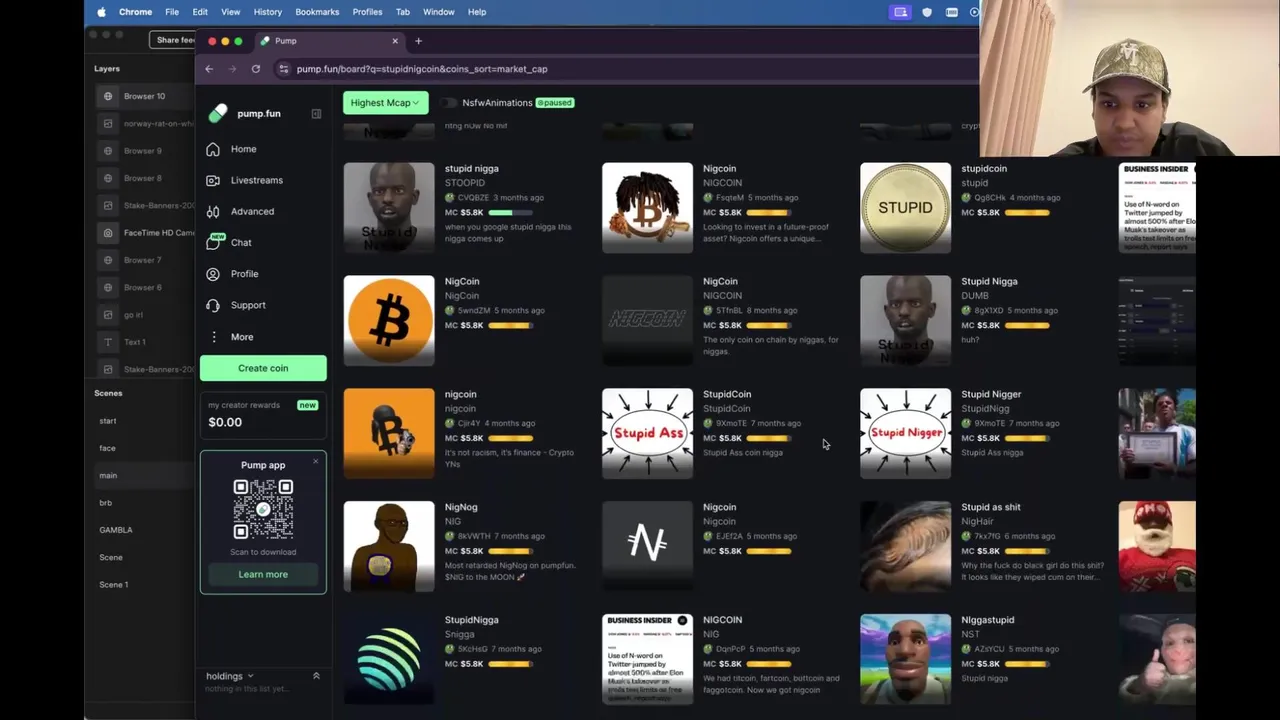Click the pump.fun pill logo
The image size is (1280, 720).
217,114
